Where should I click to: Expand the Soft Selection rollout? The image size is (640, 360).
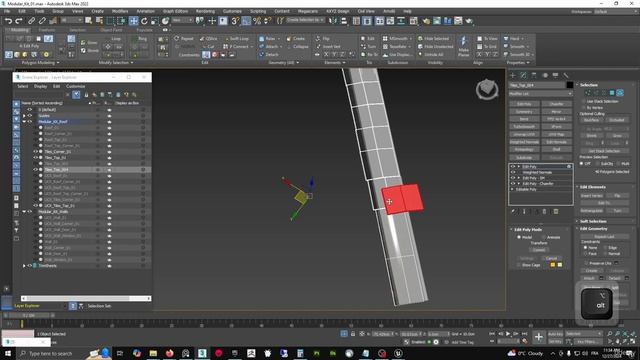tap(593, 221)
